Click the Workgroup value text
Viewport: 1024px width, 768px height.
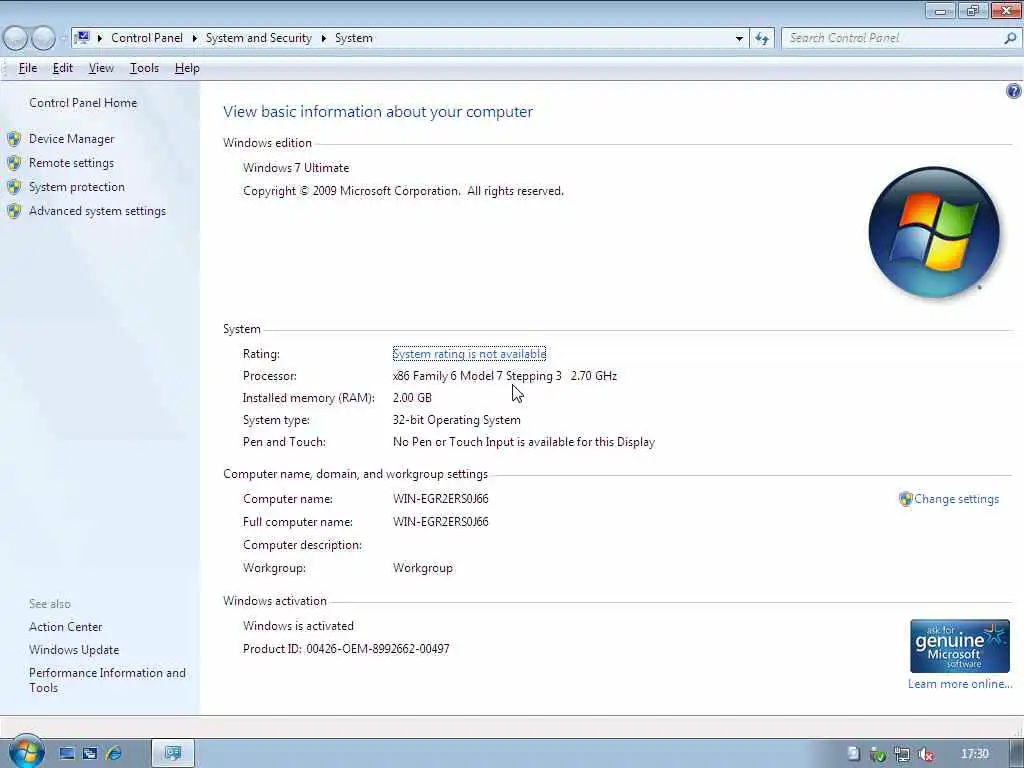(423, 568)
